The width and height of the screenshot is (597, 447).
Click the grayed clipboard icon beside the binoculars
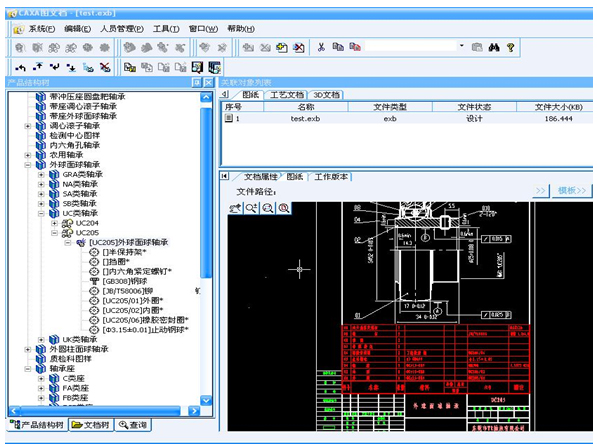[477, 47]
